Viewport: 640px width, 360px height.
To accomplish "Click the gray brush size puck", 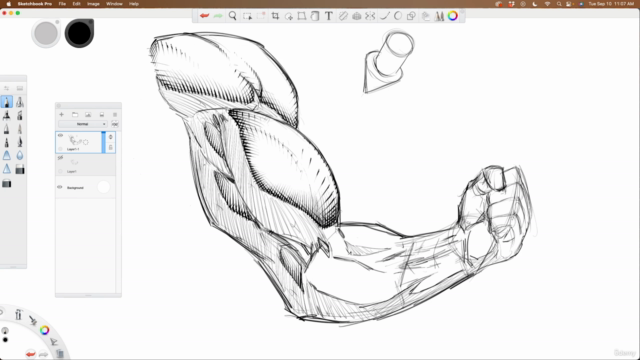I will click(x=46, y=33).
